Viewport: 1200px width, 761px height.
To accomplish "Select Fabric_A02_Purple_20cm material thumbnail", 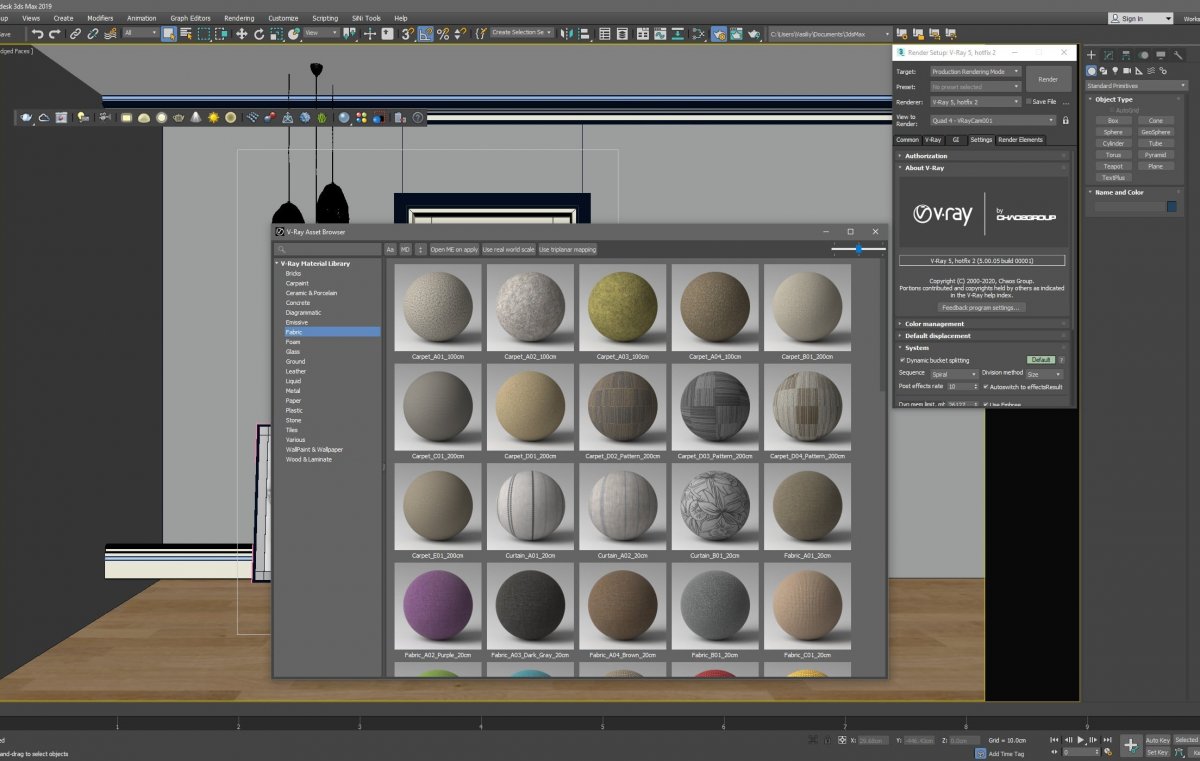I will (x=437, y=607).
